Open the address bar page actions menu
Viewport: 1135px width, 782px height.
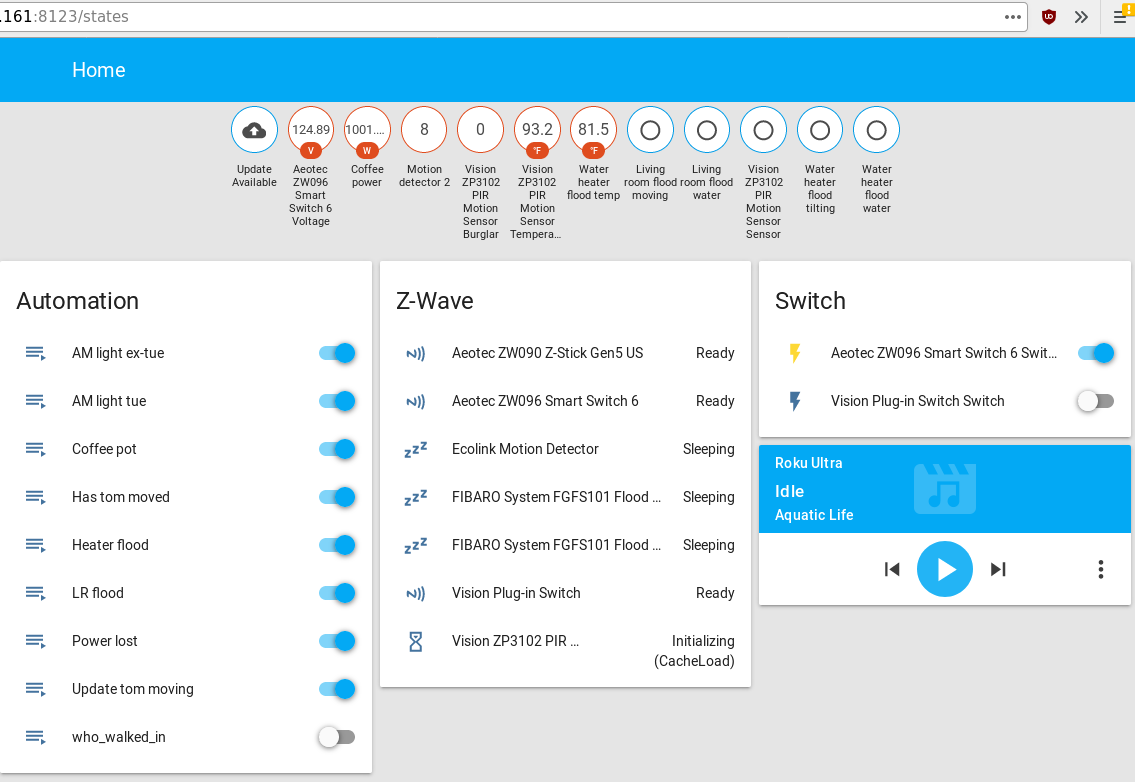[1013, 17]
